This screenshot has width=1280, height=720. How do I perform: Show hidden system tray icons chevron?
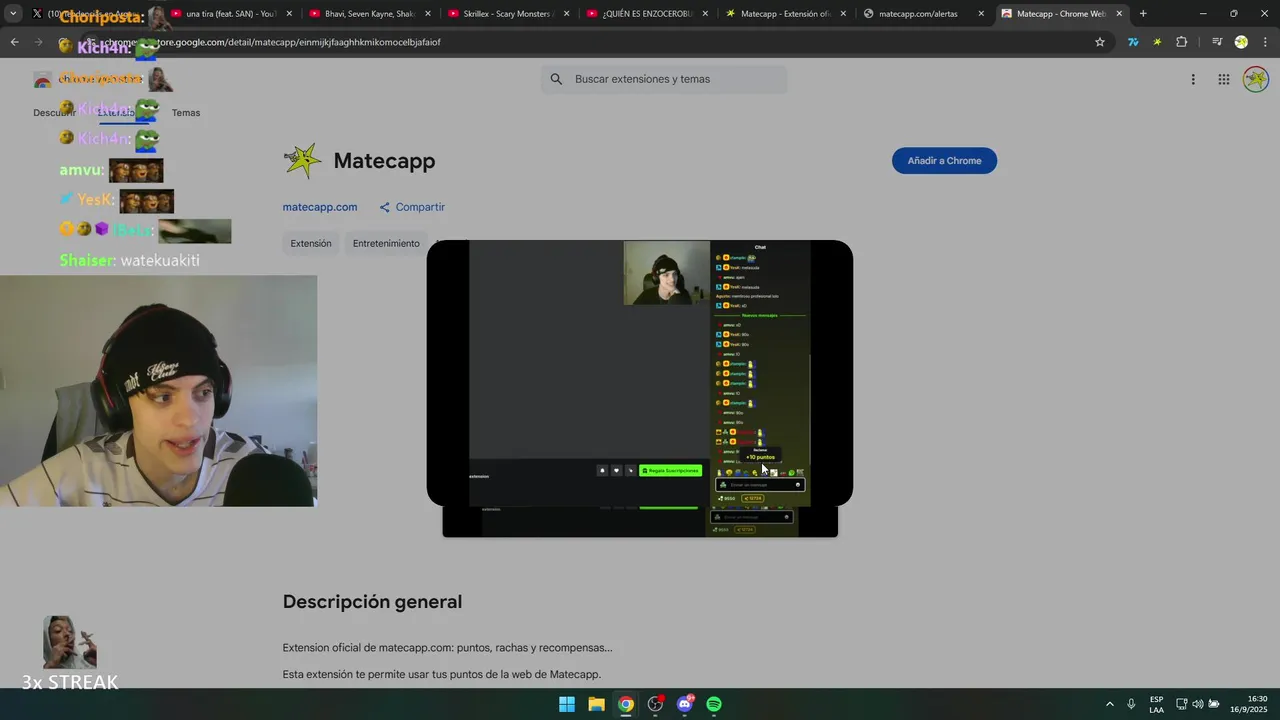(1109, 704)
